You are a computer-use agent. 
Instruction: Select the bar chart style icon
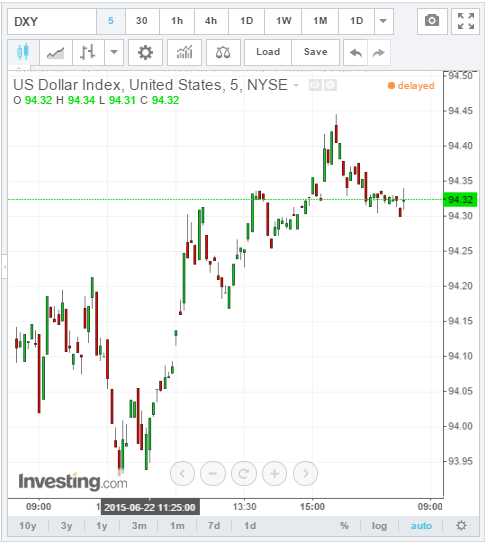(x=88, y=52)
